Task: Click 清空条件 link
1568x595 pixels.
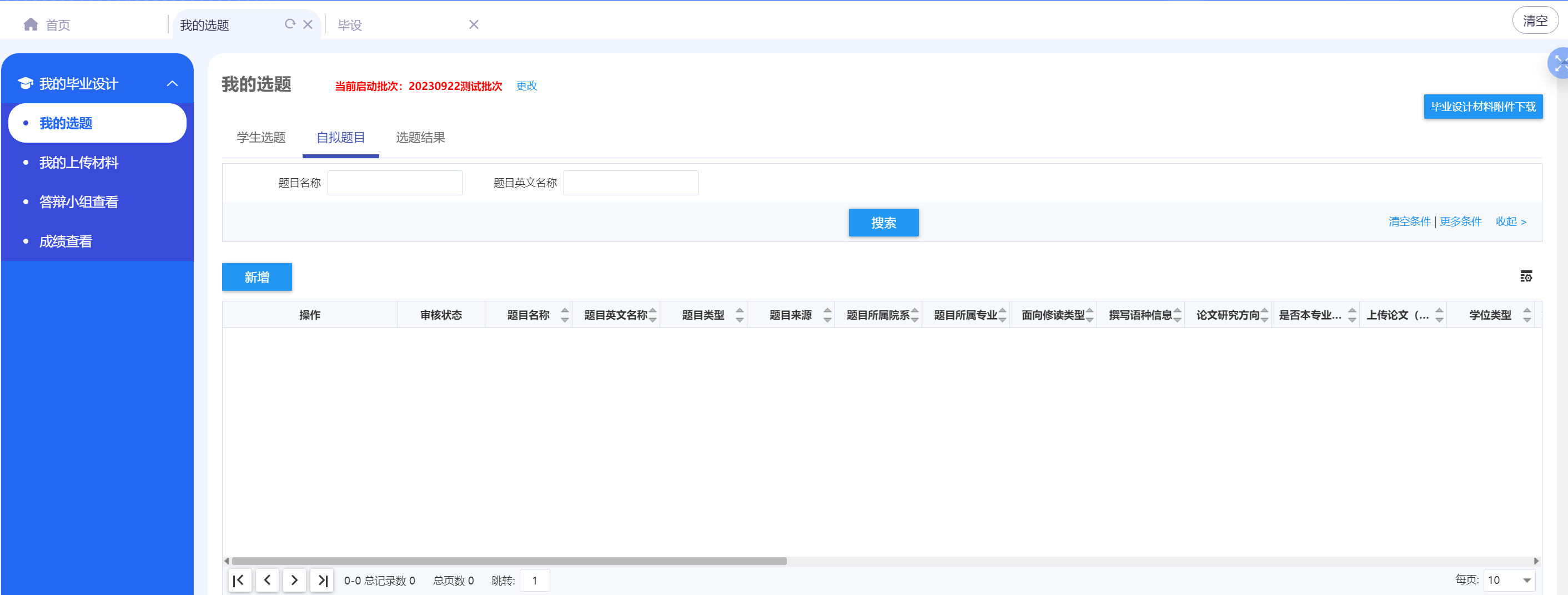Action: [1410, 221]
